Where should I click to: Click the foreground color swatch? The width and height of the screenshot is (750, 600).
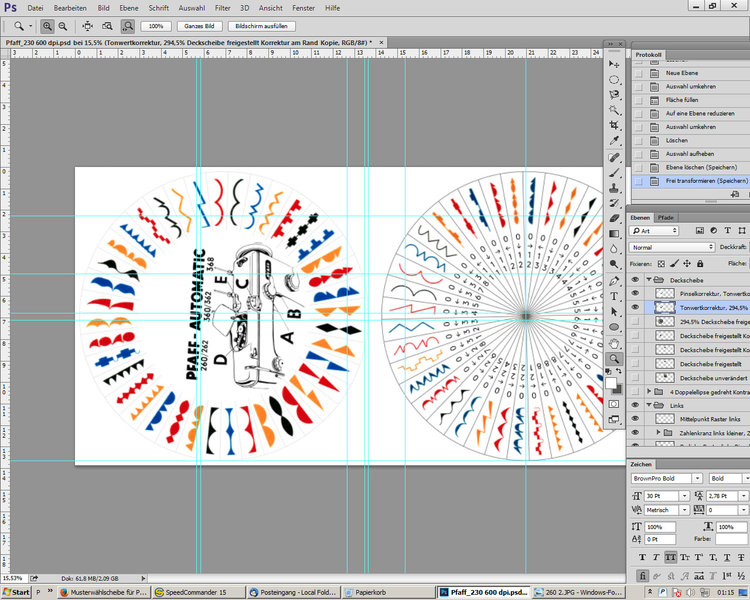point(611,383)
